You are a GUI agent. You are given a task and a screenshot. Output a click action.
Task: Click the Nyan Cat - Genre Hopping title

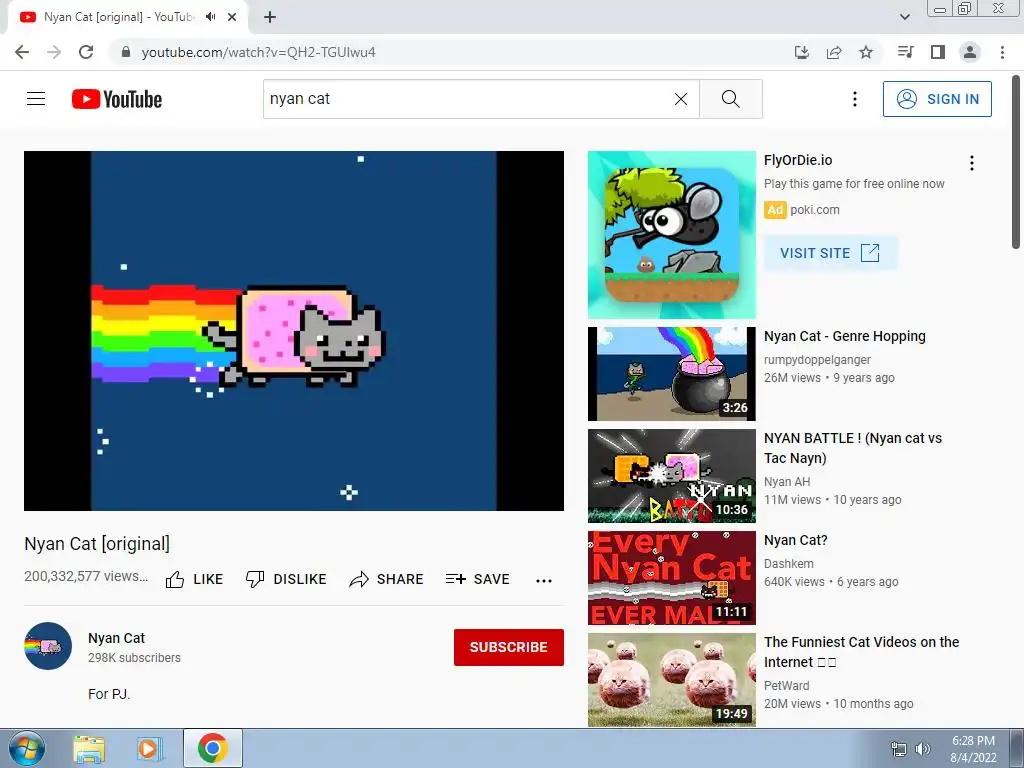[845, 336]
